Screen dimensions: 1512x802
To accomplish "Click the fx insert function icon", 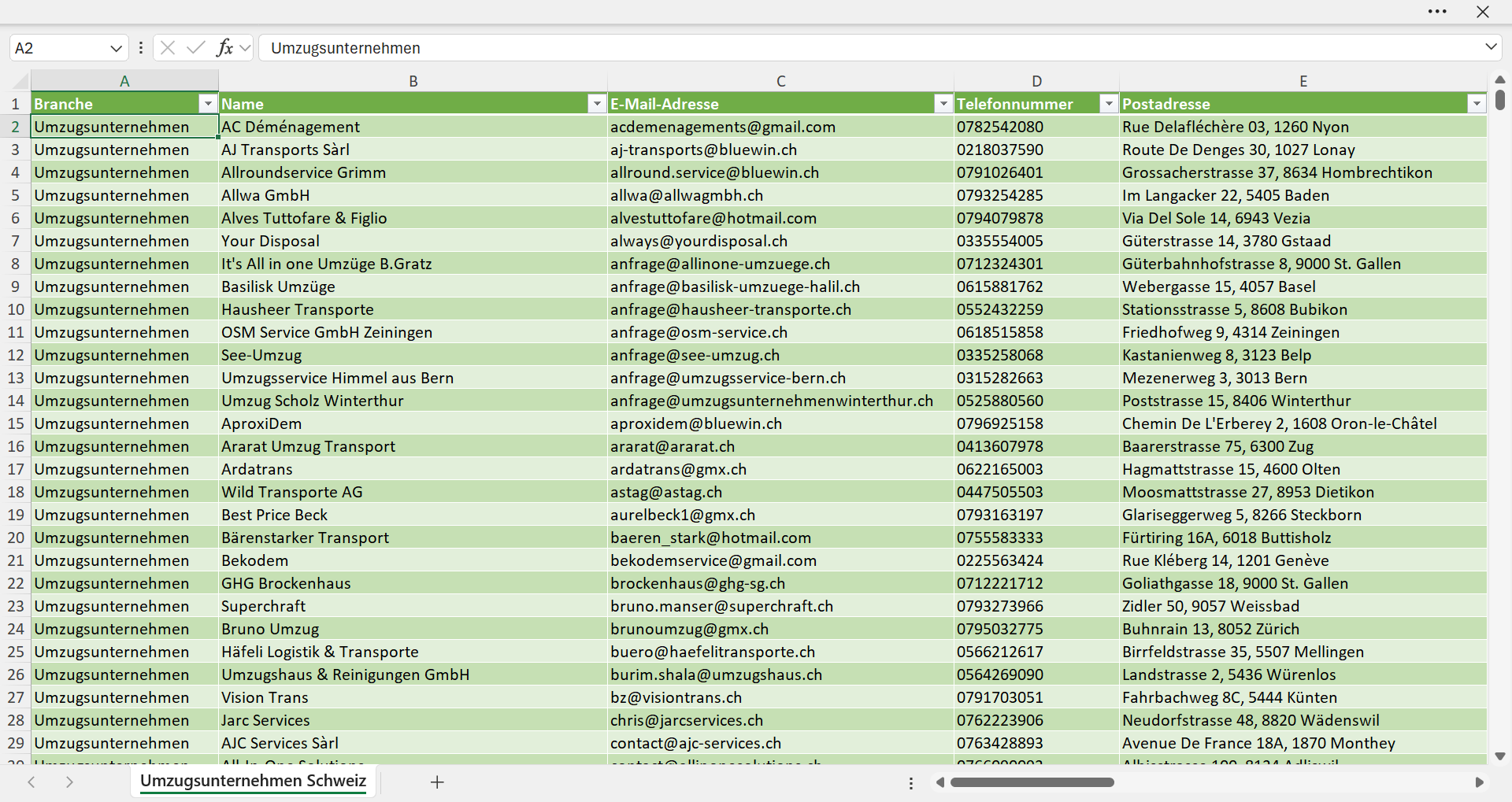I will pyautogui.click(x=224, y=48).
